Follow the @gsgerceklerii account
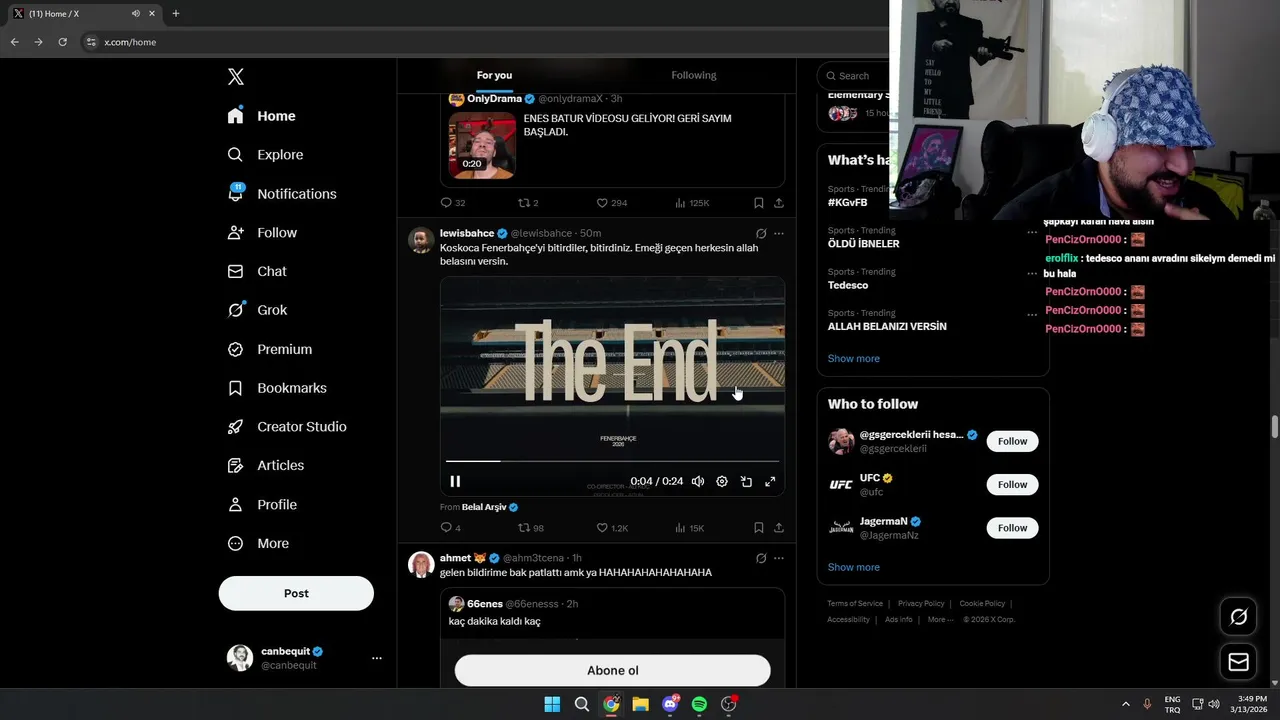Screen dimensions: 1280x720 point(1012,441)
